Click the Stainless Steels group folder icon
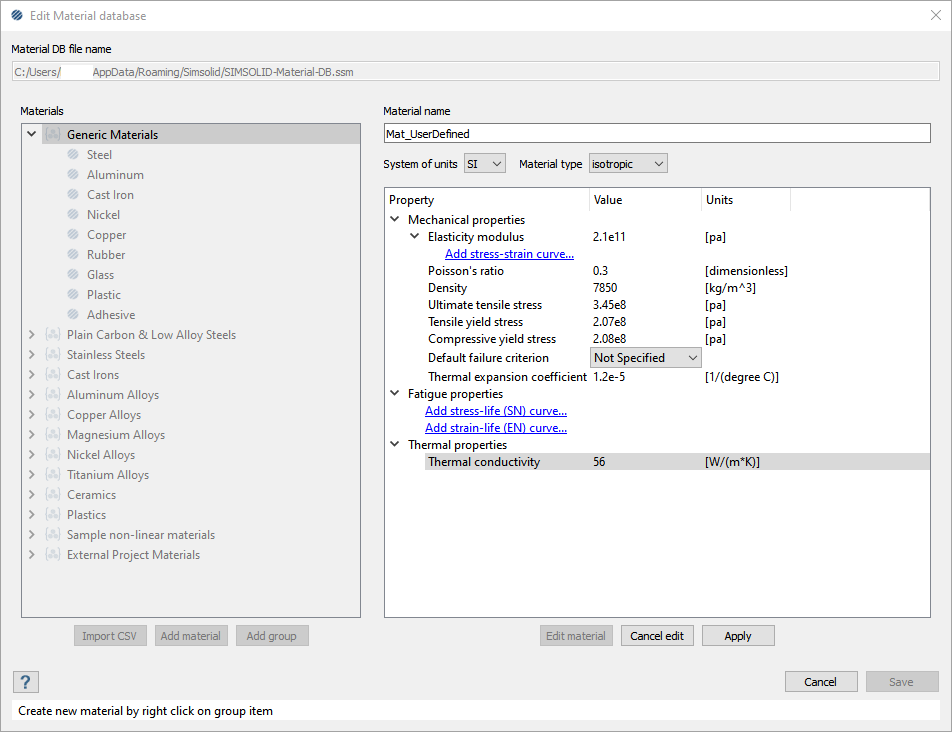952x732 pixels. click(53, 355)
